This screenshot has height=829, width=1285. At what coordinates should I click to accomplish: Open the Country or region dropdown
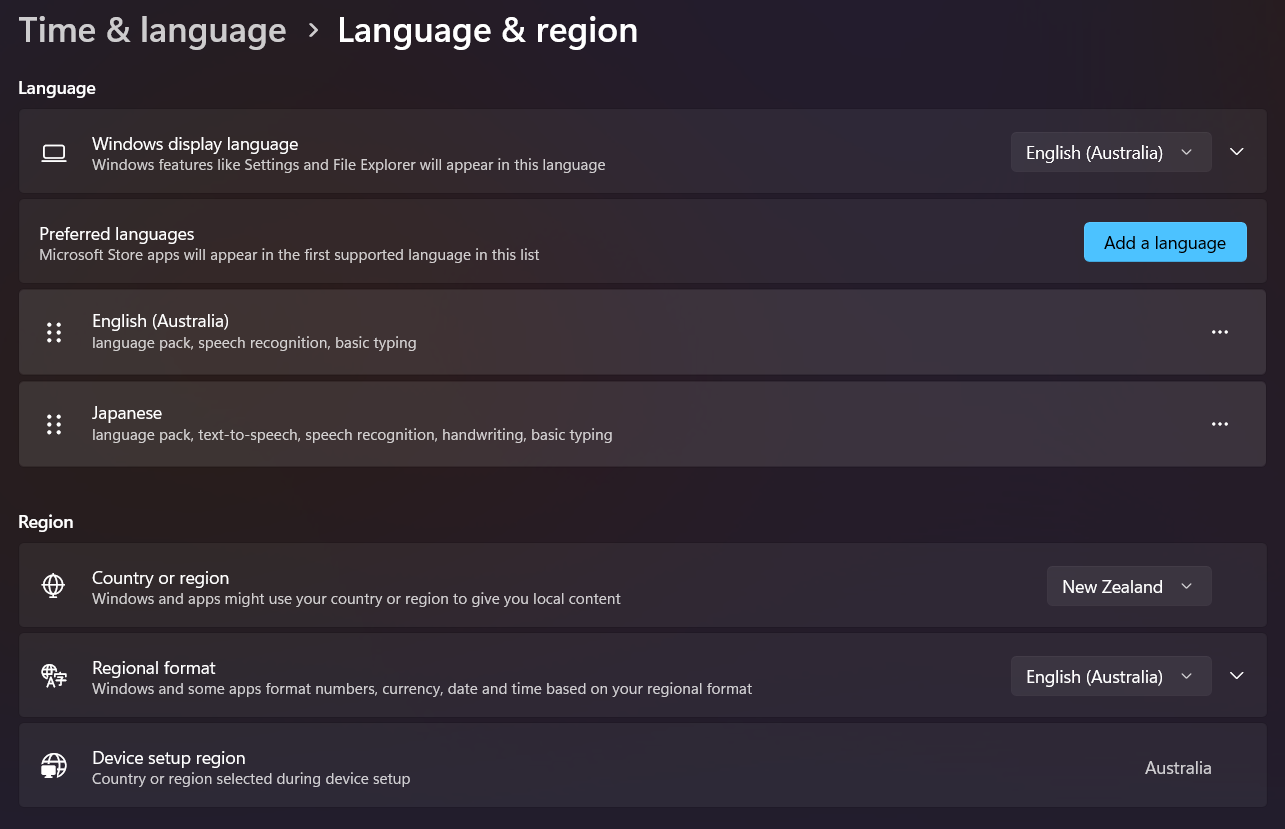1128,587
